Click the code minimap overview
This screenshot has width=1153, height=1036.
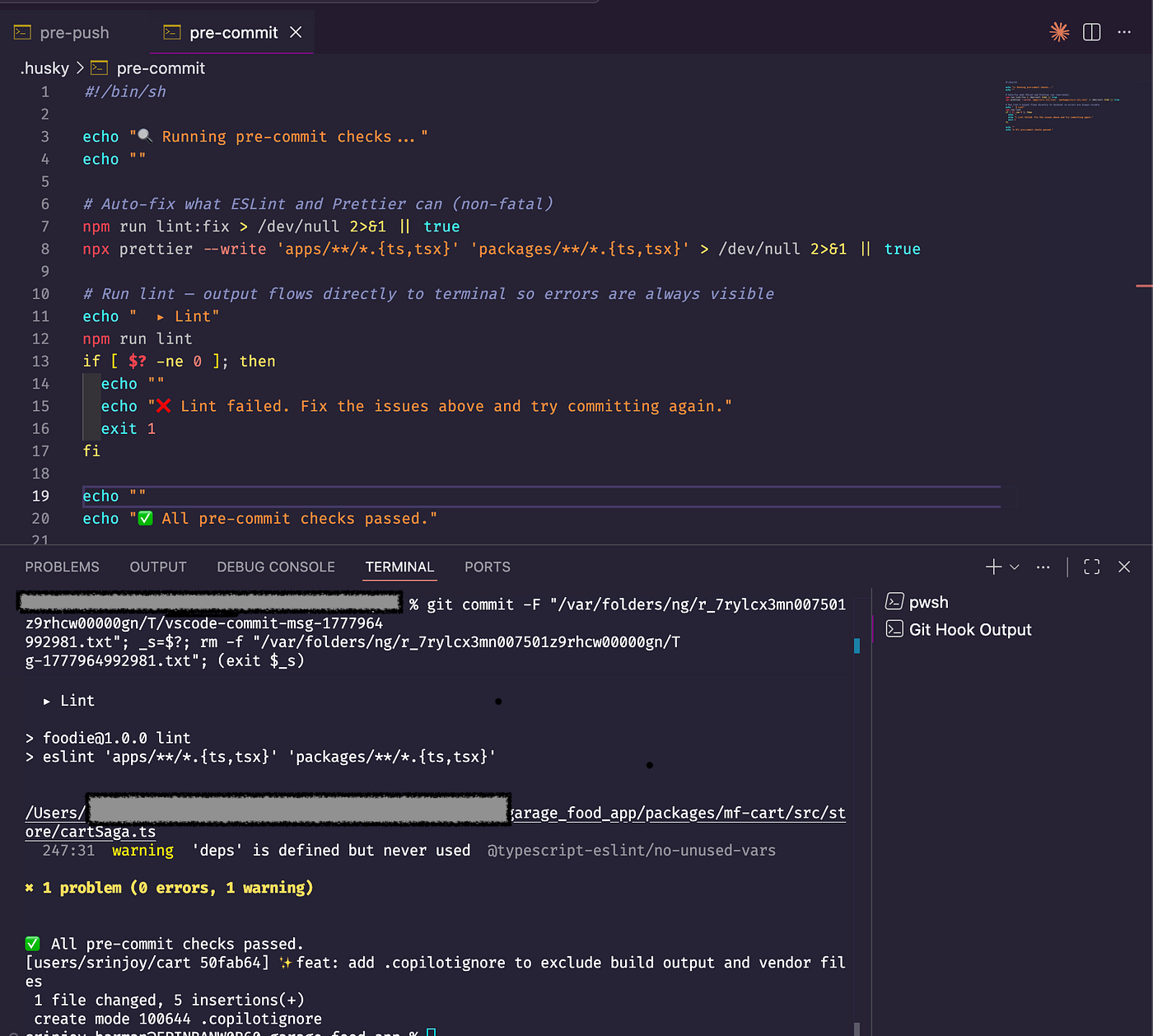coord(1062,105)
